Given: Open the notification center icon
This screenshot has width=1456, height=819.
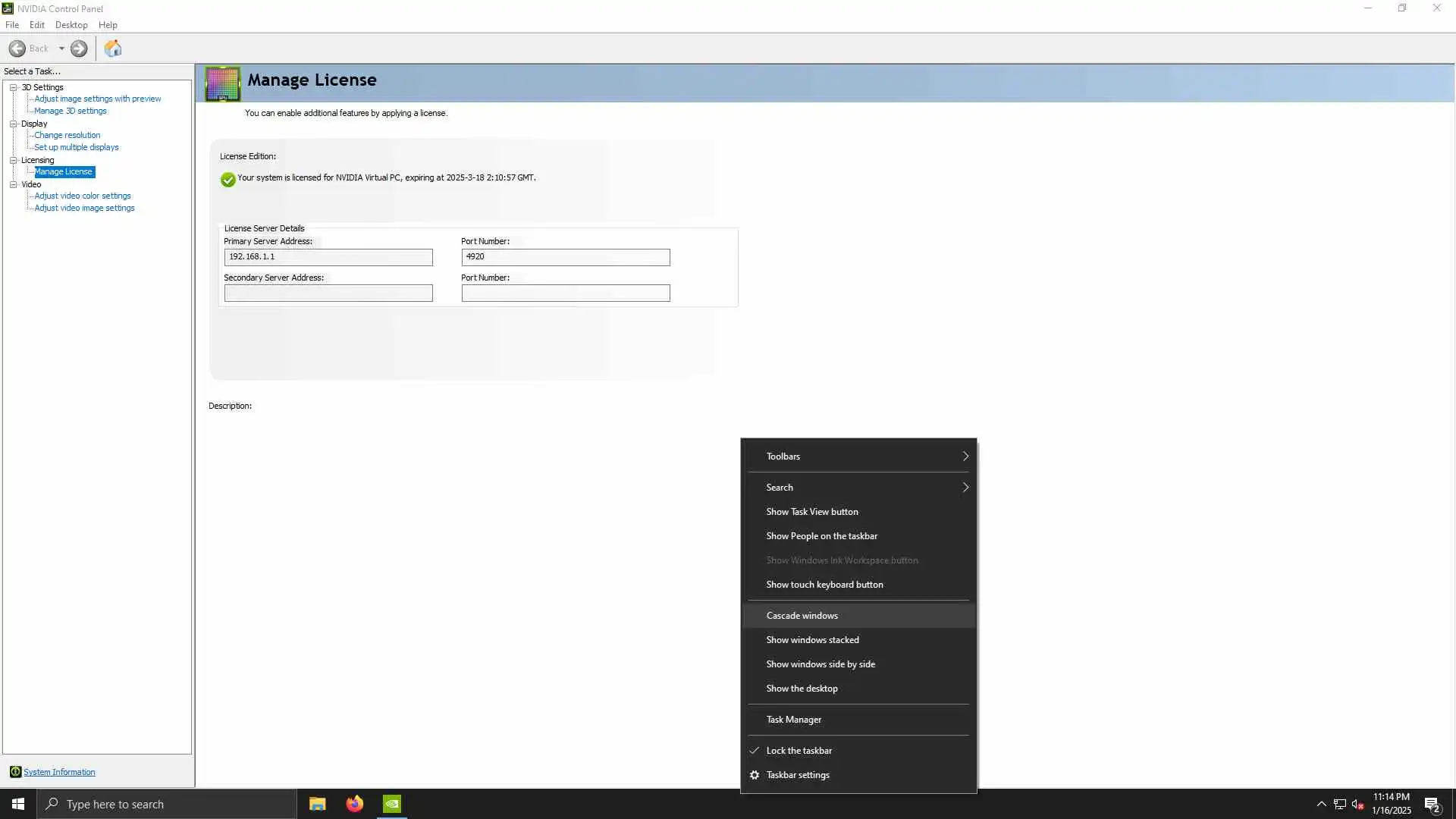Looking at the screenshot, I should pyautogui.click(x=1432, y=804).
